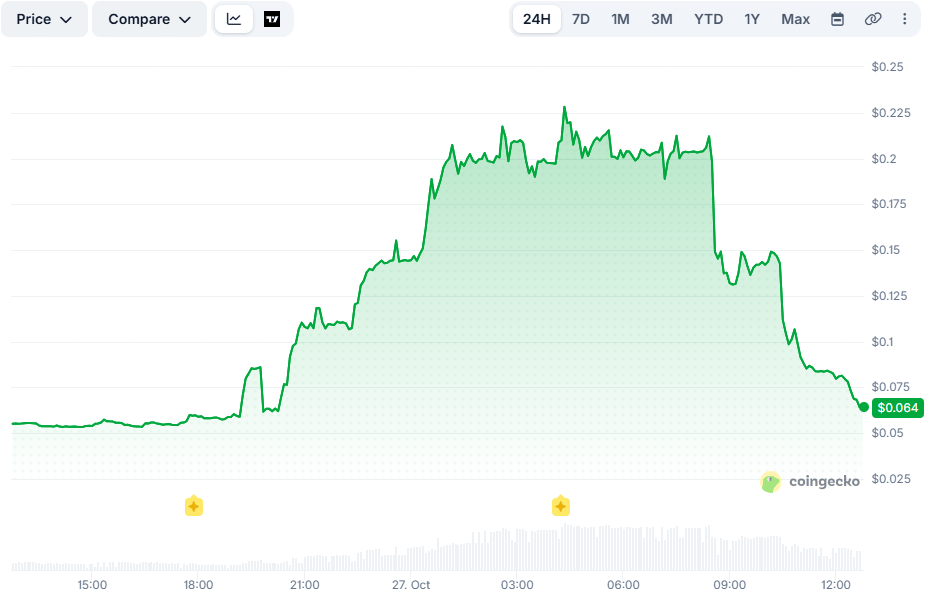Open the calendar date range picker
This screenshot has height=595, width=936.
(x=838, y=19)
